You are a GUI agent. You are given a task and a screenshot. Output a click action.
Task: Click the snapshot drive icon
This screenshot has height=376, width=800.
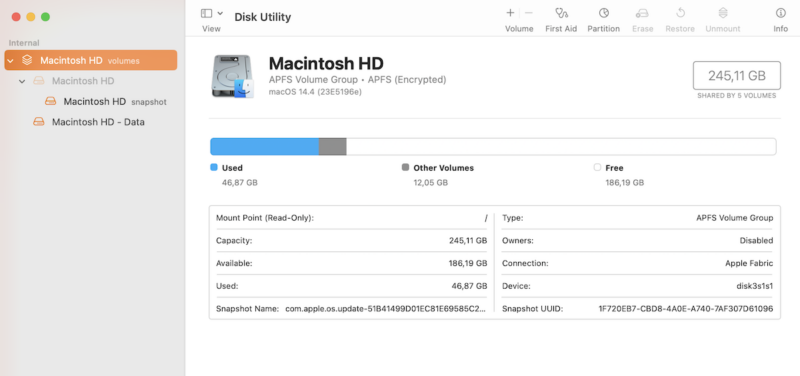[x=51, y=101]
